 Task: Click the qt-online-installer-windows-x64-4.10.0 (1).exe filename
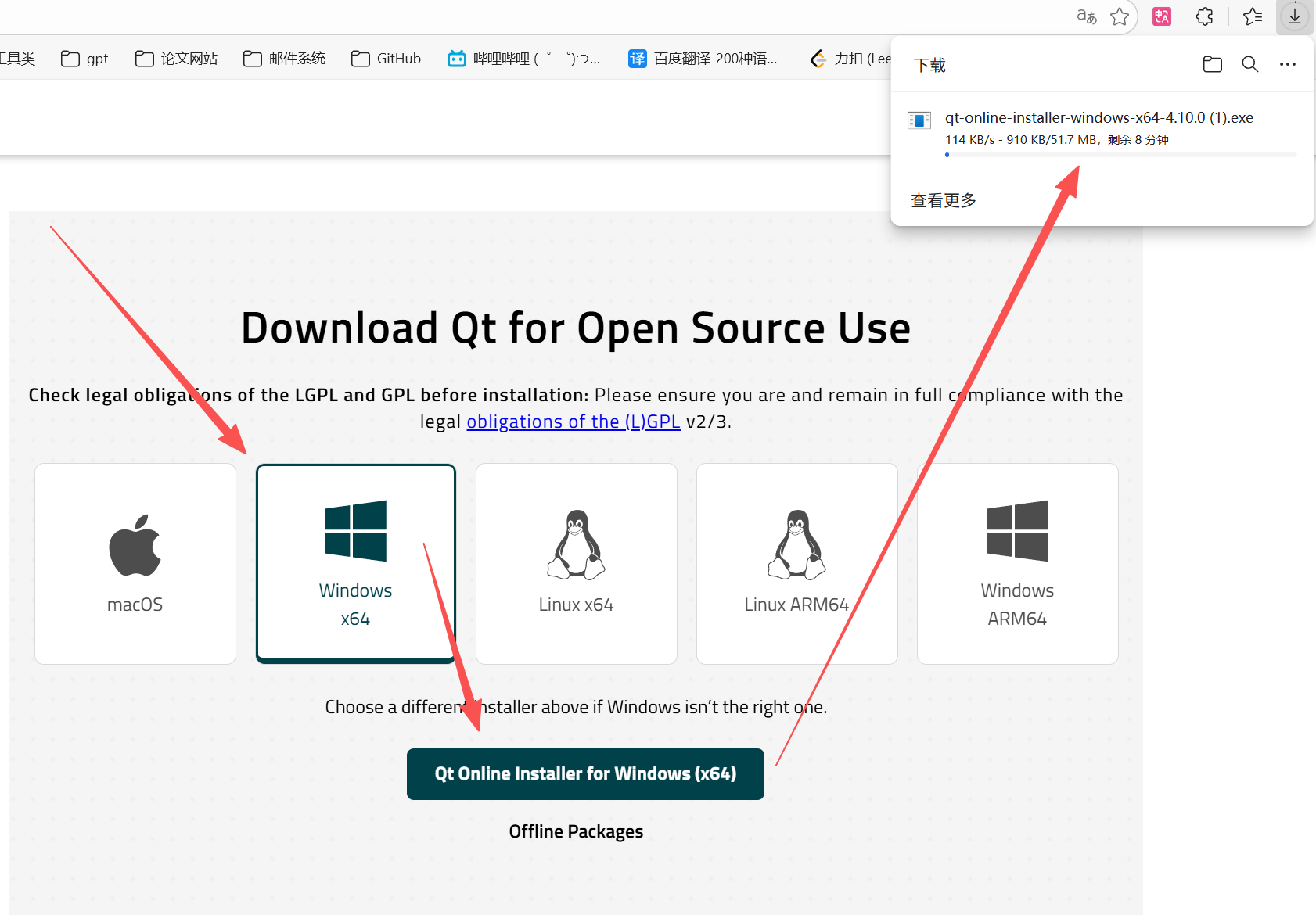[x=1099, y=117]
